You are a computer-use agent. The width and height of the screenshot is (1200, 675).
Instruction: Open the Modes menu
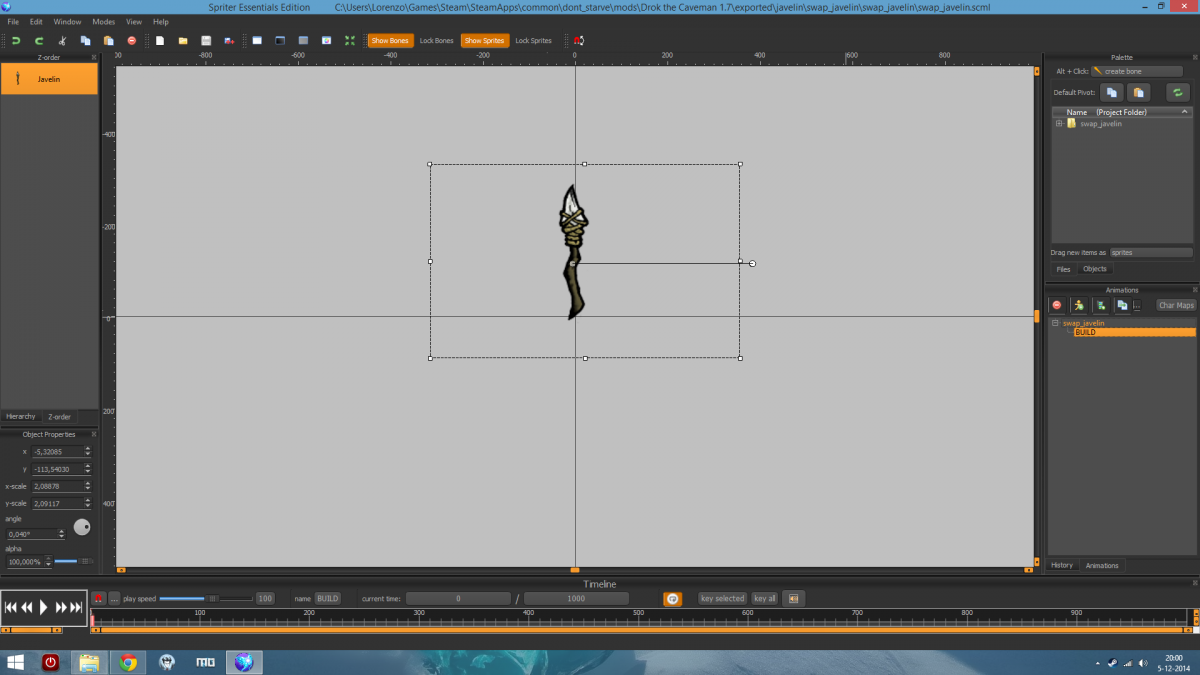[103, 21]
